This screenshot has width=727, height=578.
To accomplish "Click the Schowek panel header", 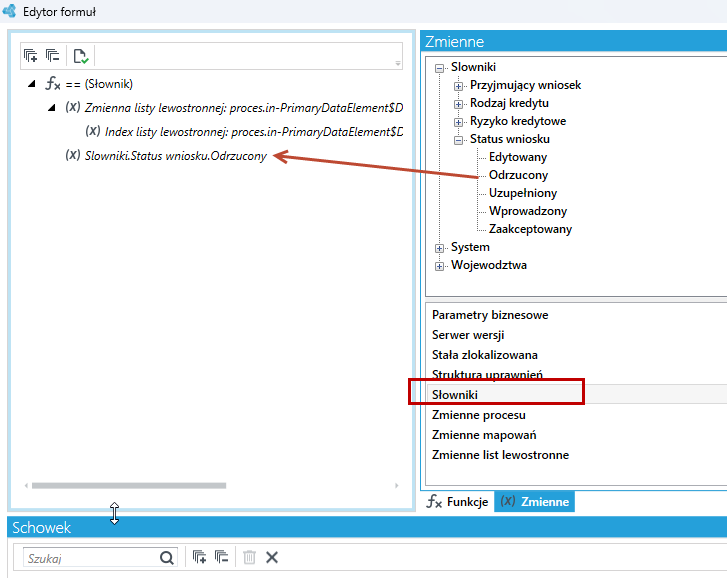I will coord(367,527).
